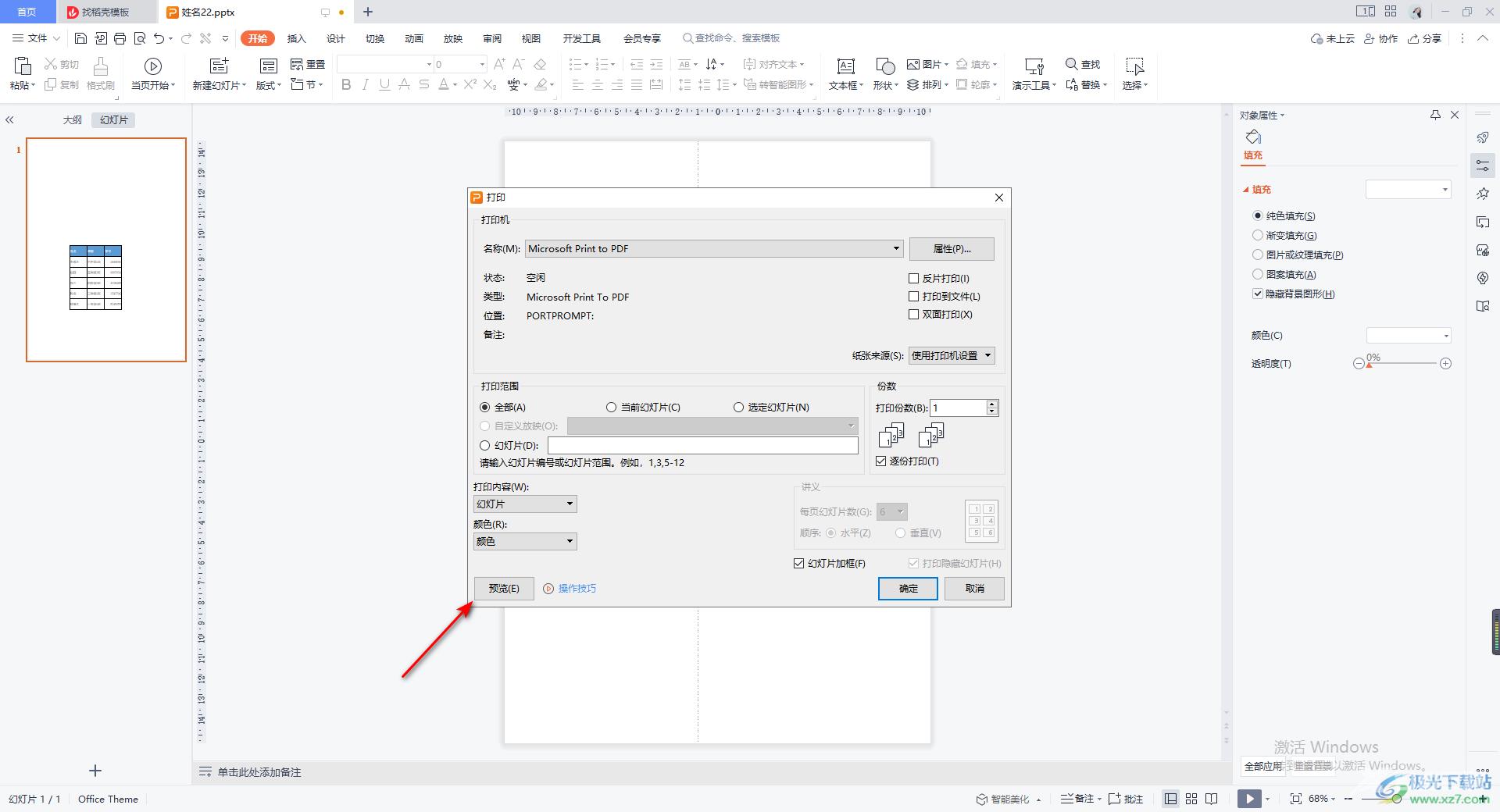Enable the reverse print checkbox (反片打印)
Viewport: 1500px width, 812px height.
point(913,278)
